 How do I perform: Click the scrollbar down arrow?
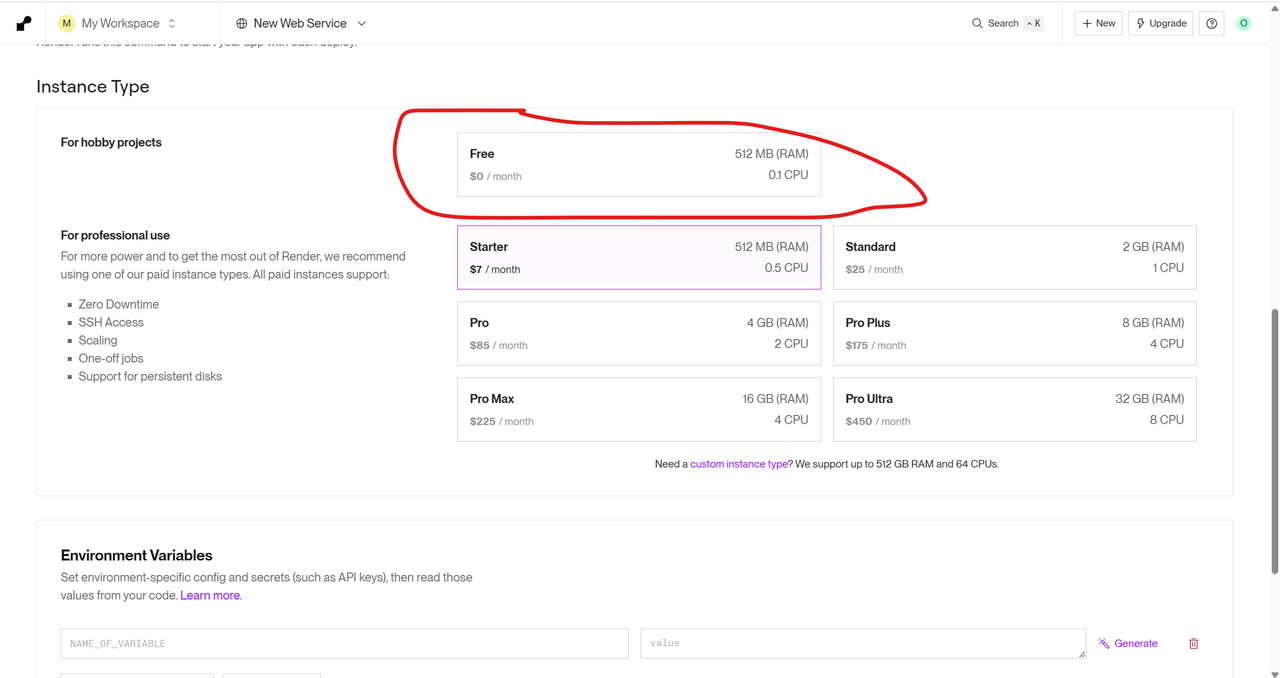pos(1274,673)
